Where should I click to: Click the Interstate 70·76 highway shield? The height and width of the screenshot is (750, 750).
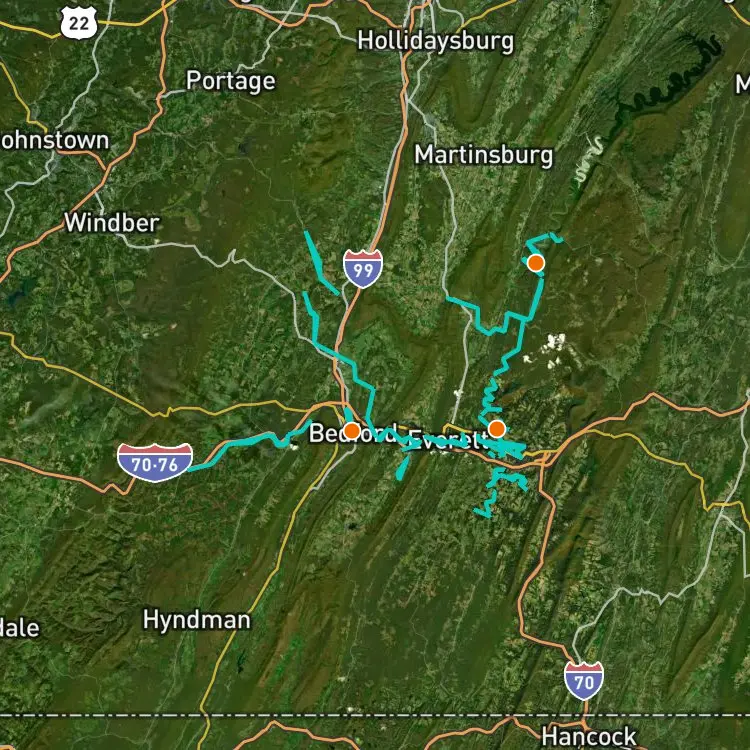[155, 463]
